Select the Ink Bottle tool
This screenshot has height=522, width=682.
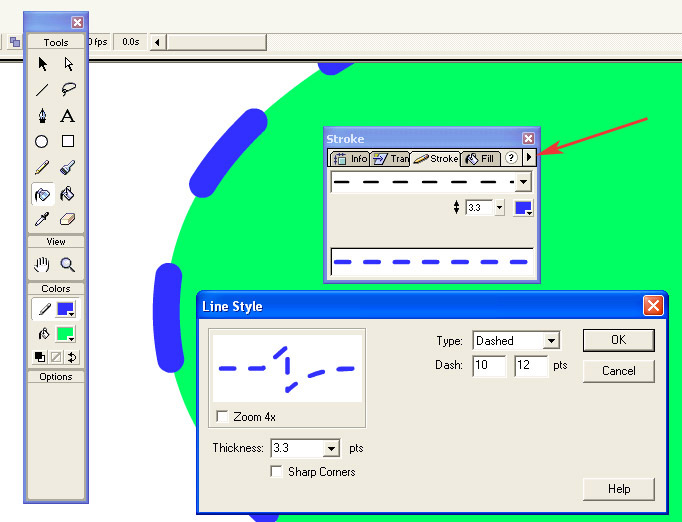tap(43, 194)
